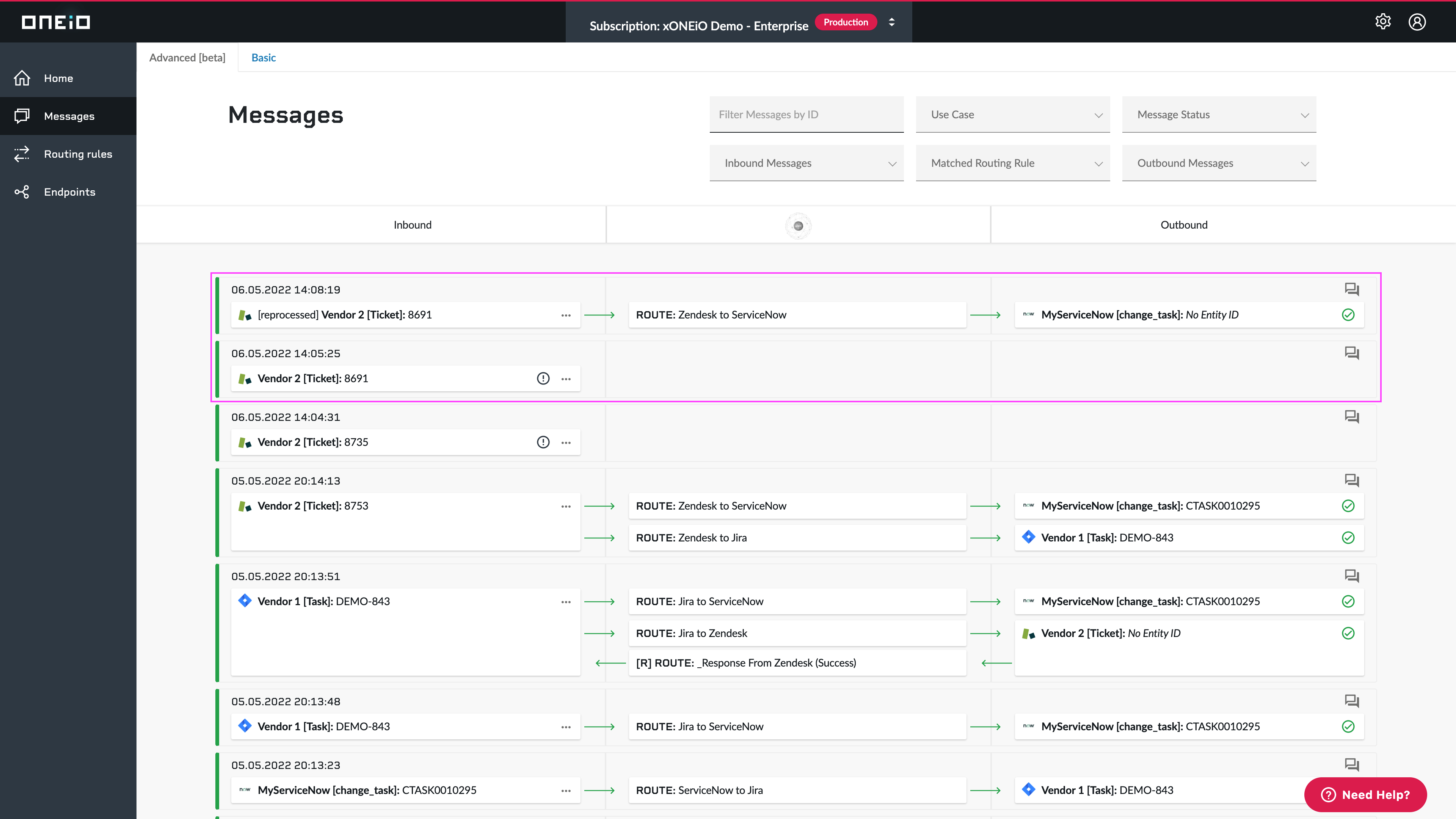Click the conversation icon for message 20:13:48
The height and width of the screenshot is (819, 1456).
(x=1351, y=701)
